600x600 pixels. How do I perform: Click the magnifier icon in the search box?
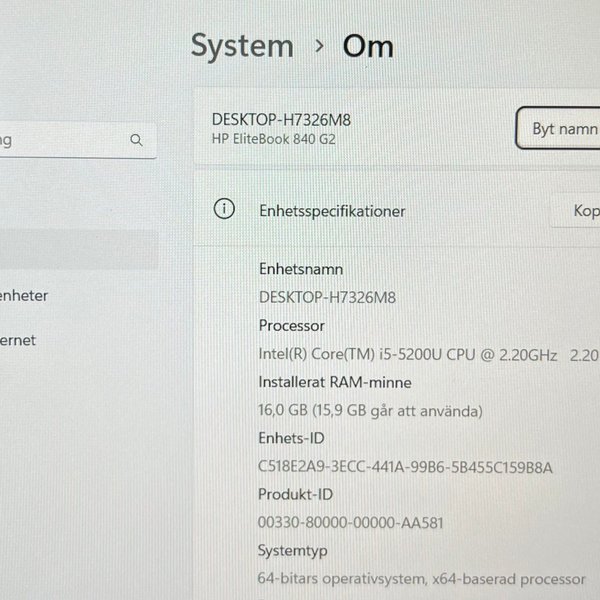[x=137, y=141]
